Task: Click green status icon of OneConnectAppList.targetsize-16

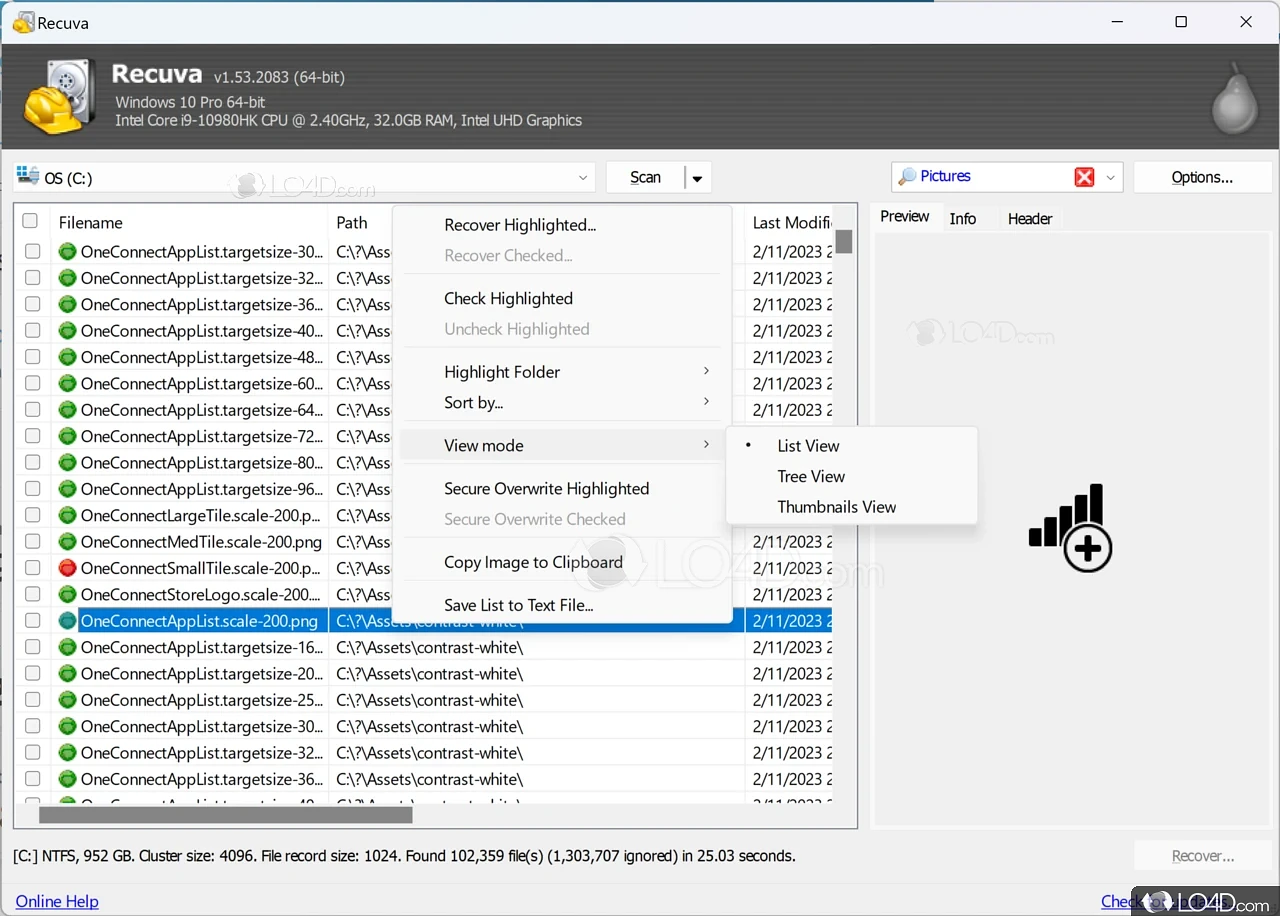Action: [68, 647]
